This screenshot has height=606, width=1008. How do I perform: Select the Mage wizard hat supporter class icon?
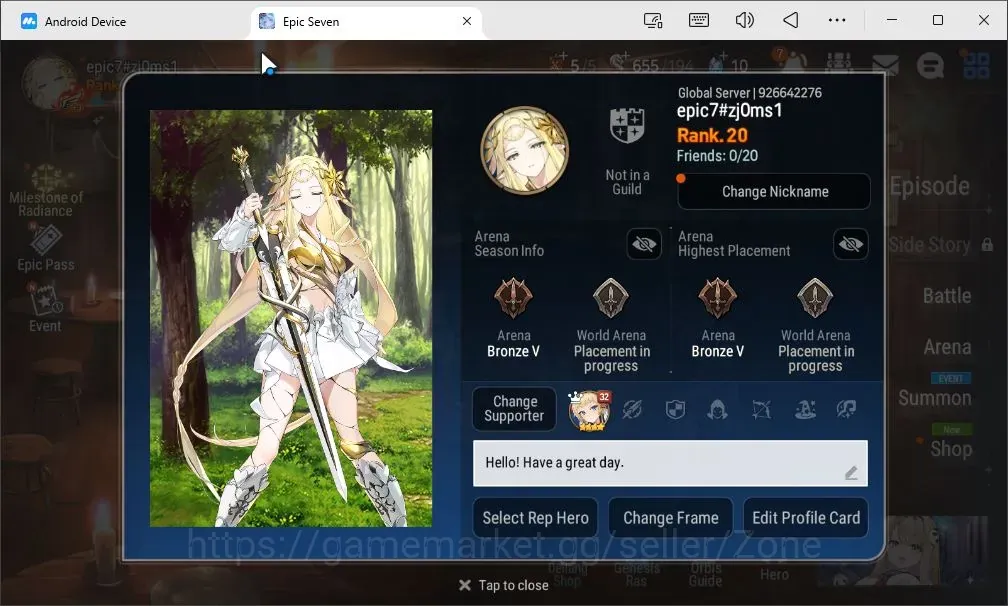(x=805, y=409)
